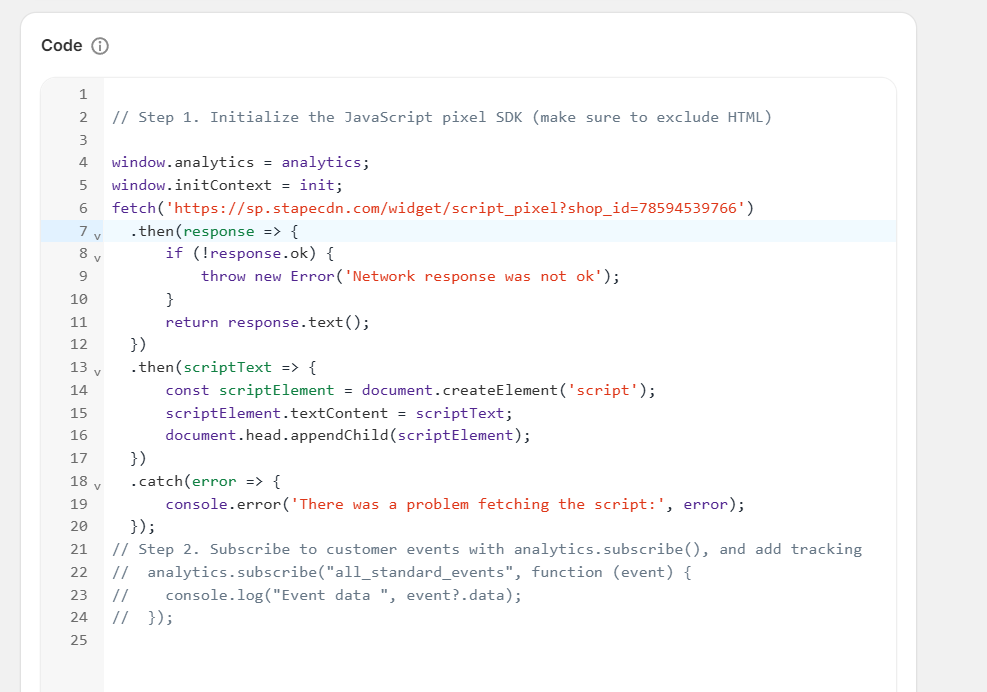Click the window.analytics assignment line
Screen dimensions: 987x692
coord(240,162)
